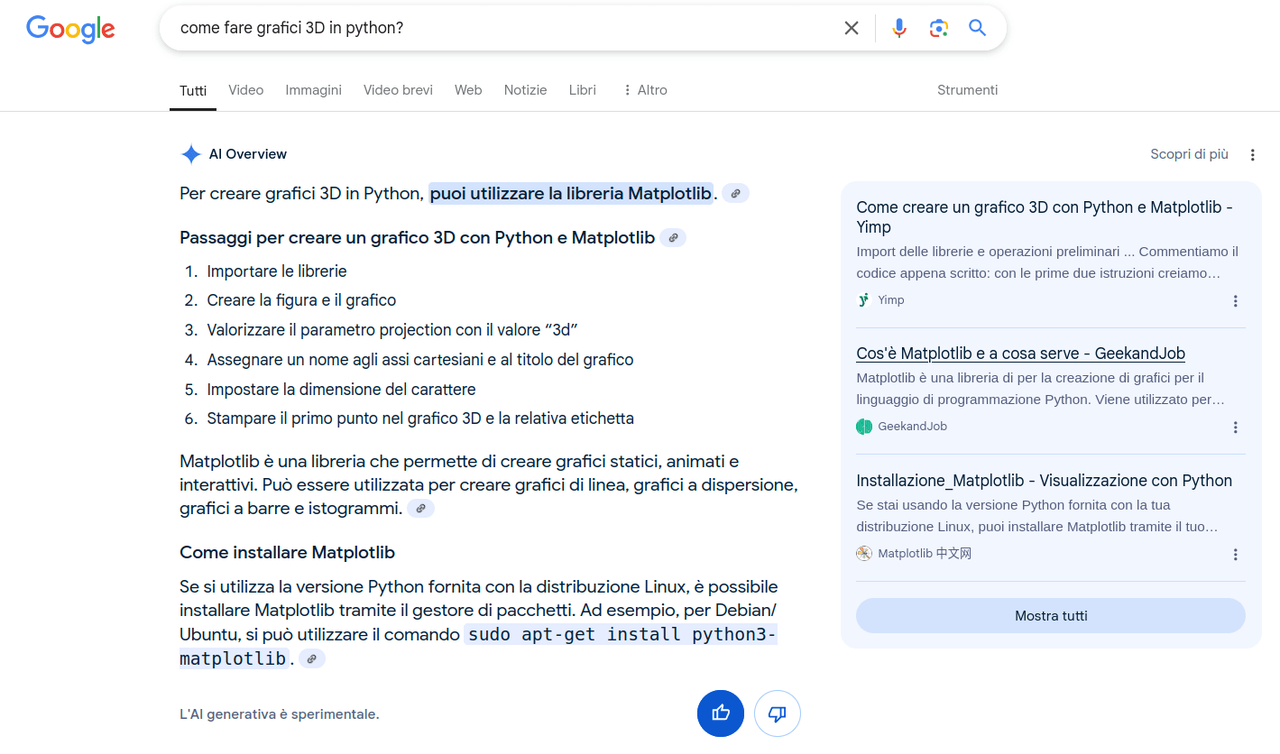The width and height of the screenshot is (1280, 754).
Task: Click the GeekandJob favicon
Action: [x=864, y=426]
